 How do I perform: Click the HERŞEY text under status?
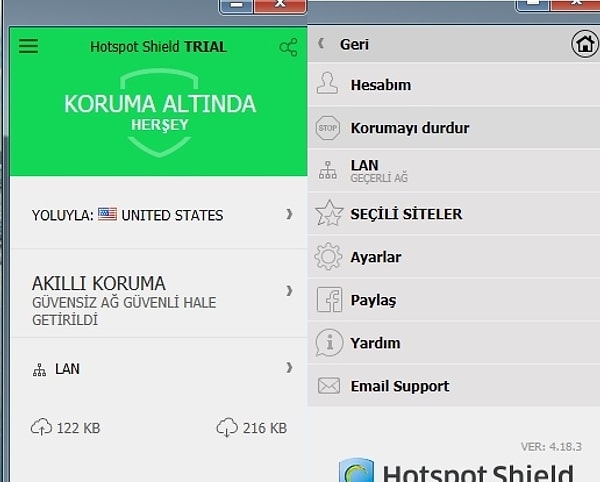tap(160, 125)
